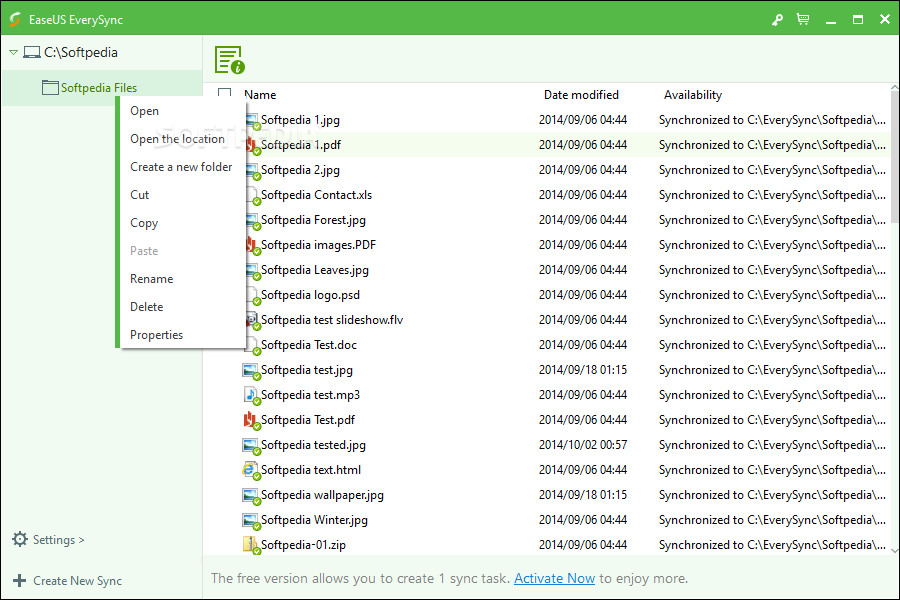Click the image icon of Softpedia Forest.jpg
The height and width of the screenshot is (600, 900).
pyautogui.click(x=253, y=220)
